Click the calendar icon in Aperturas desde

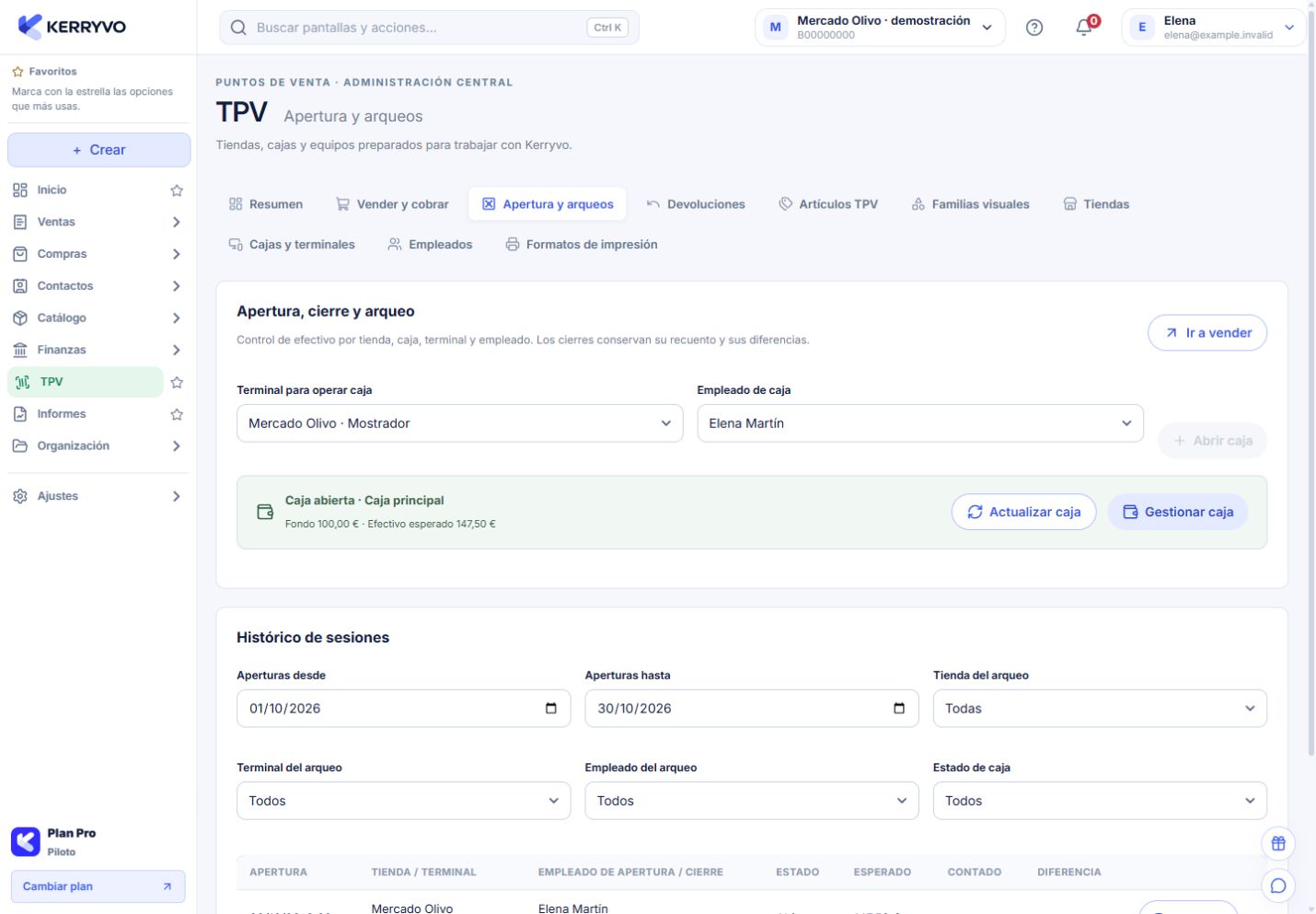click(551, 709)
